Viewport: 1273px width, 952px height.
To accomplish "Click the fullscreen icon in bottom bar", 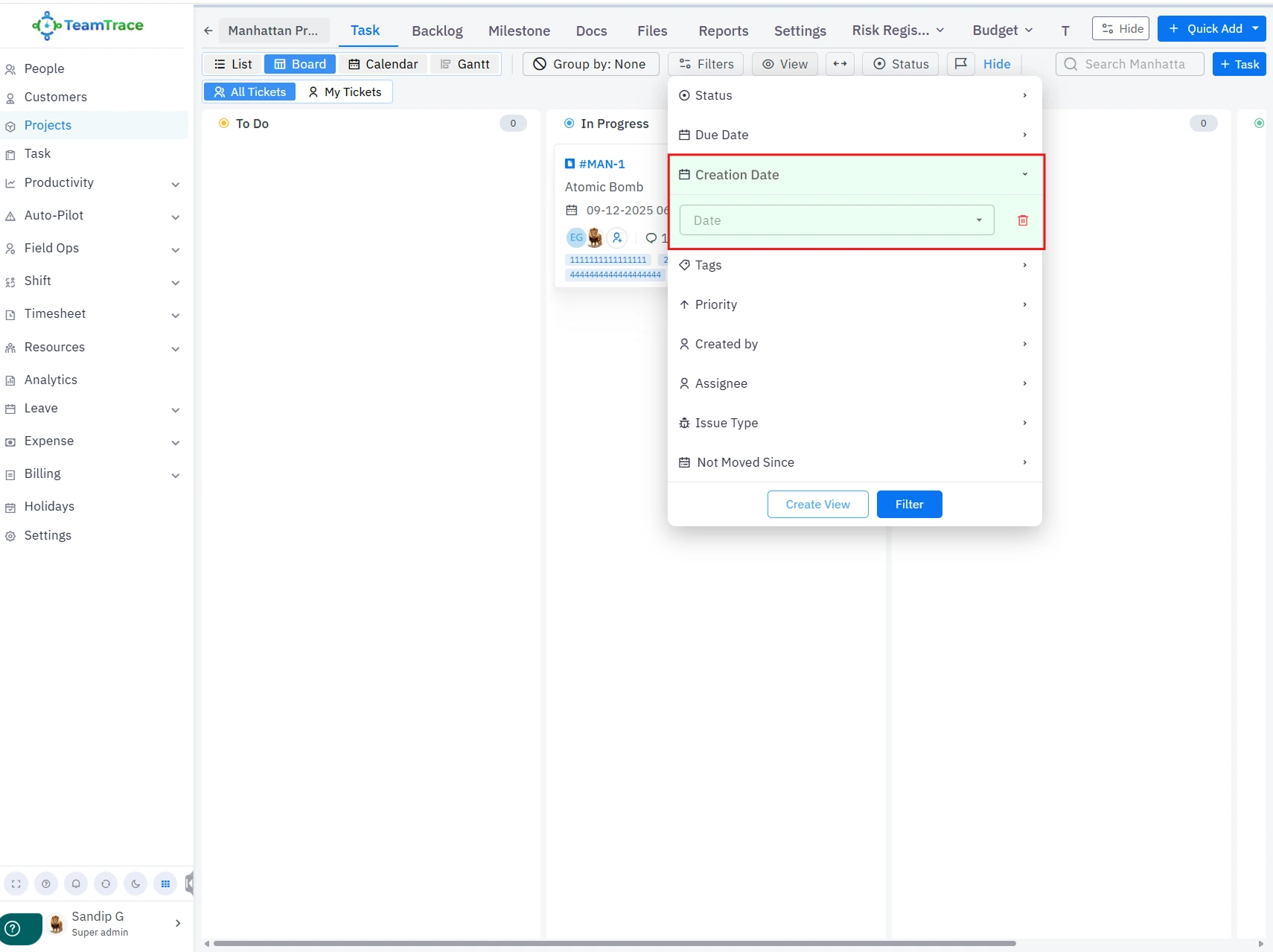I will (x=16, y=884).
